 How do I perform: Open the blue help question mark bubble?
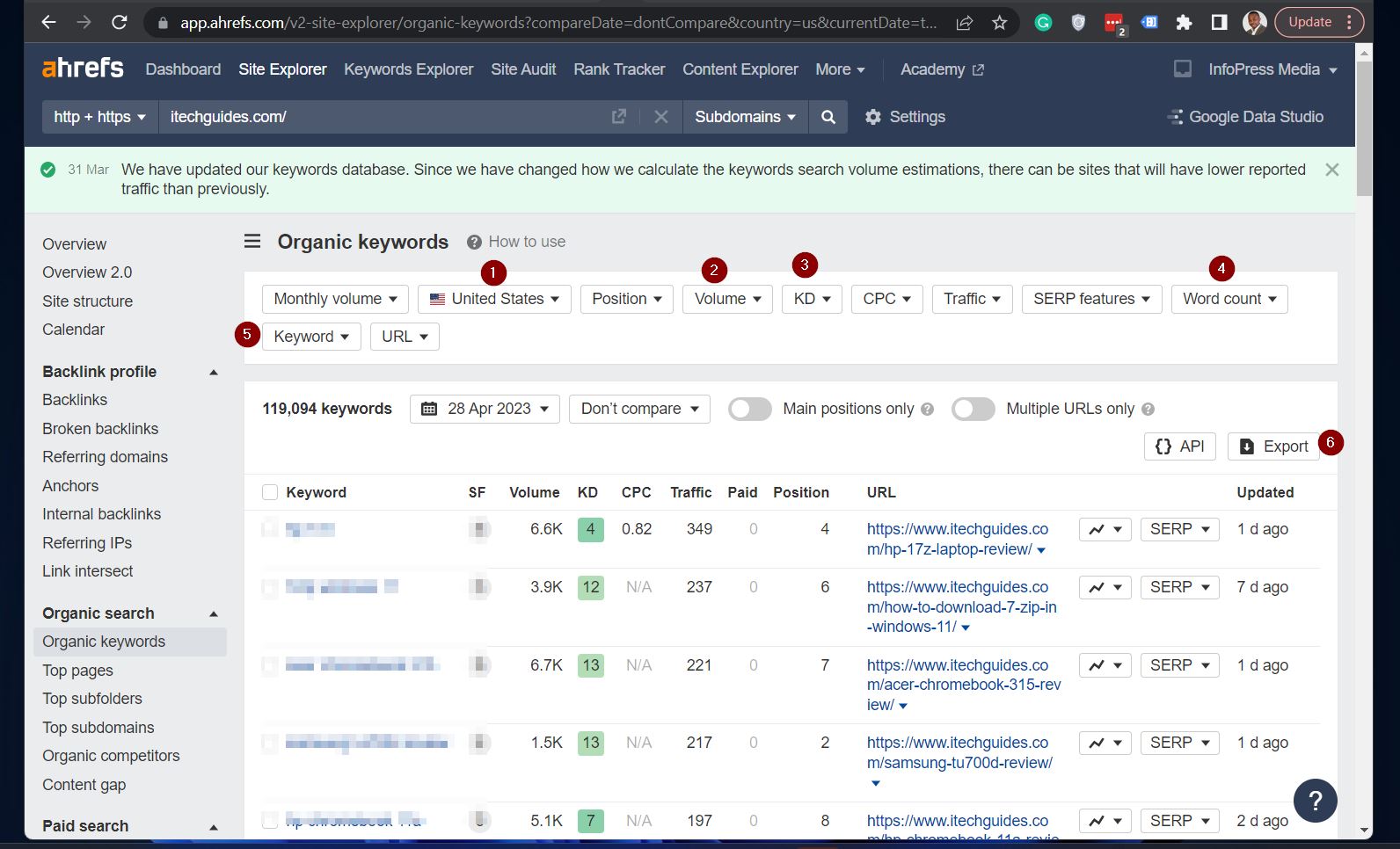coord(1315,801)
